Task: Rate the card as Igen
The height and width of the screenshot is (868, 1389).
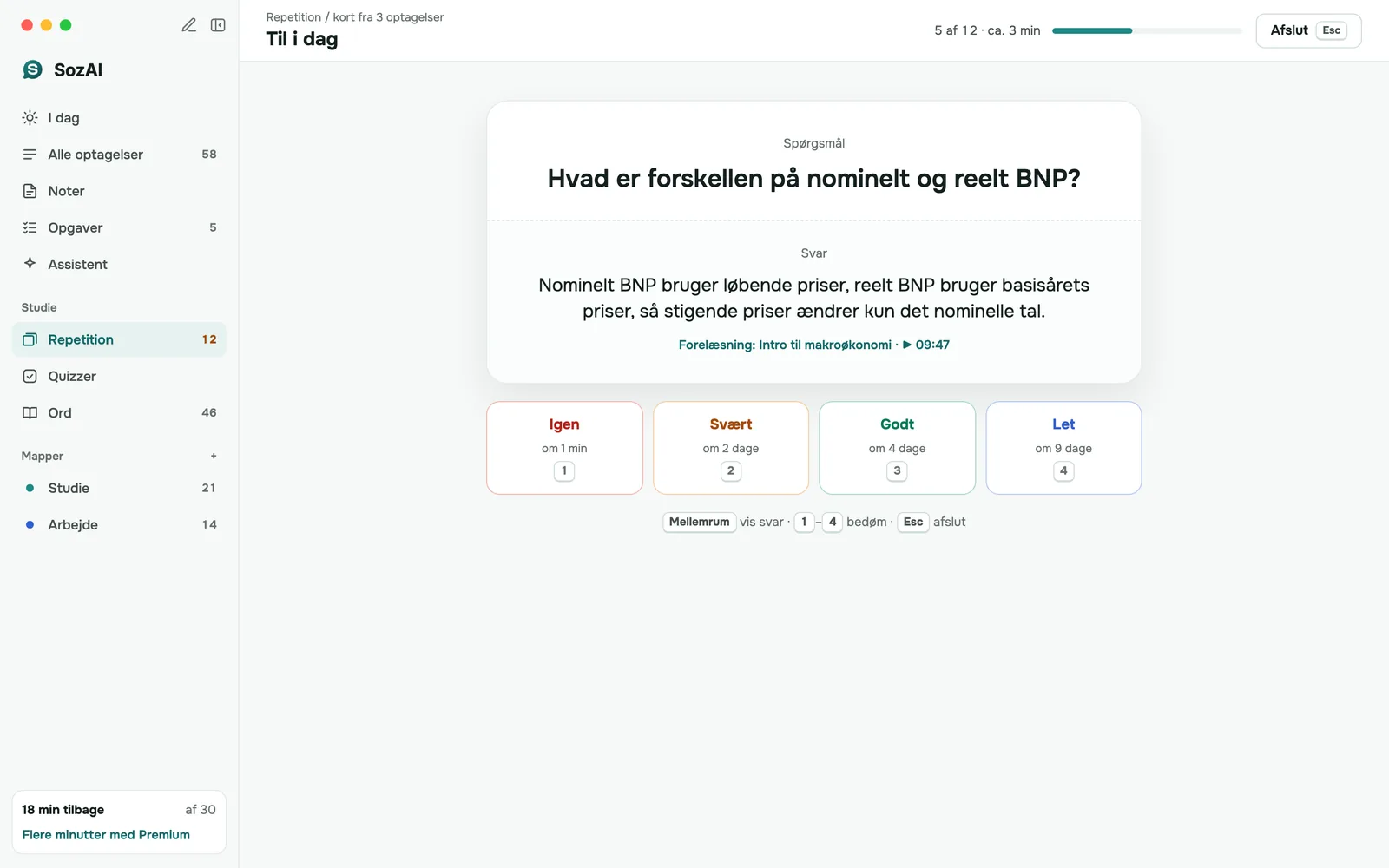Action: coord(564,448)
